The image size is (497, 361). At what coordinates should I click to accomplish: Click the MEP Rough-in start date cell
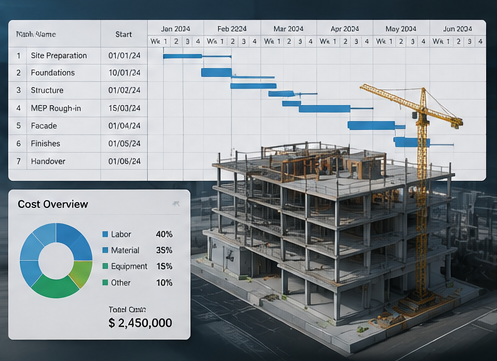(124, 108)
